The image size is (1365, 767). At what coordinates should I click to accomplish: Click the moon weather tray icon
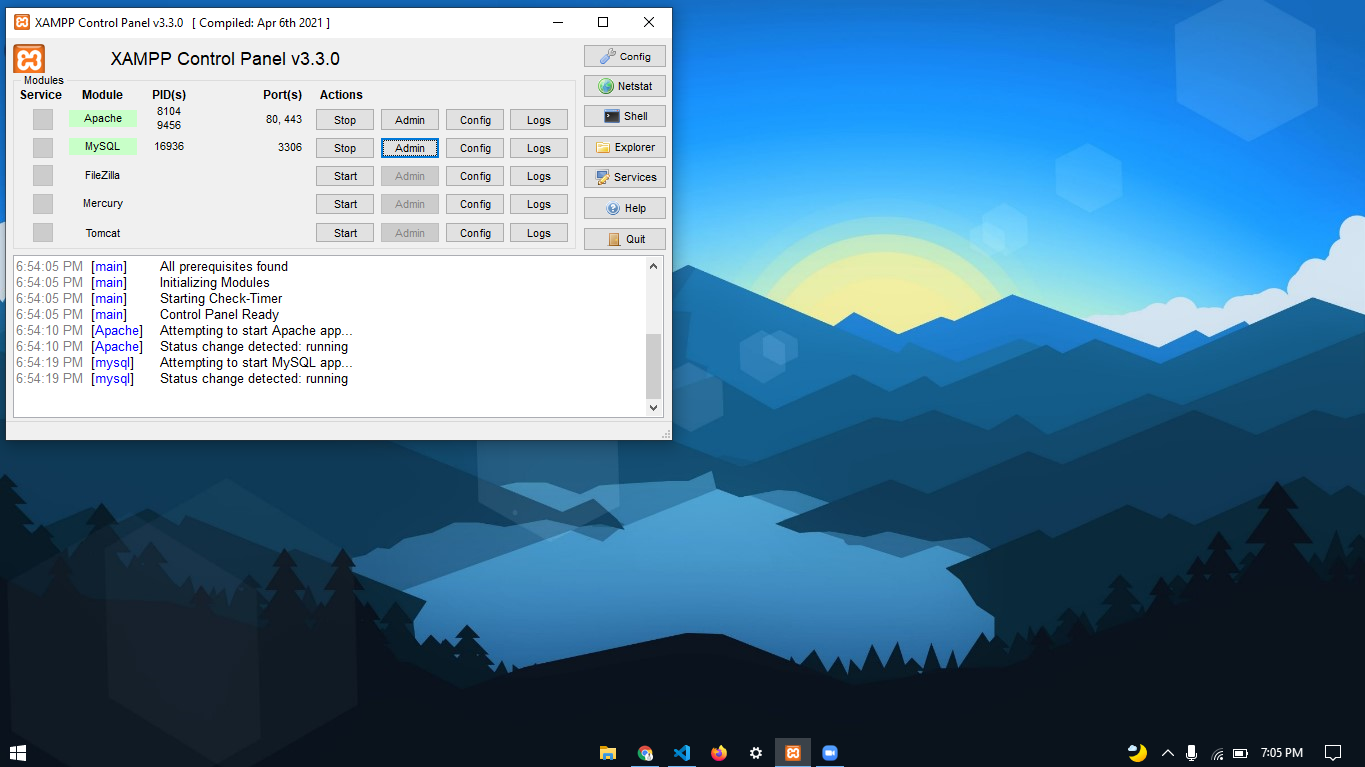coord(1137,753)
